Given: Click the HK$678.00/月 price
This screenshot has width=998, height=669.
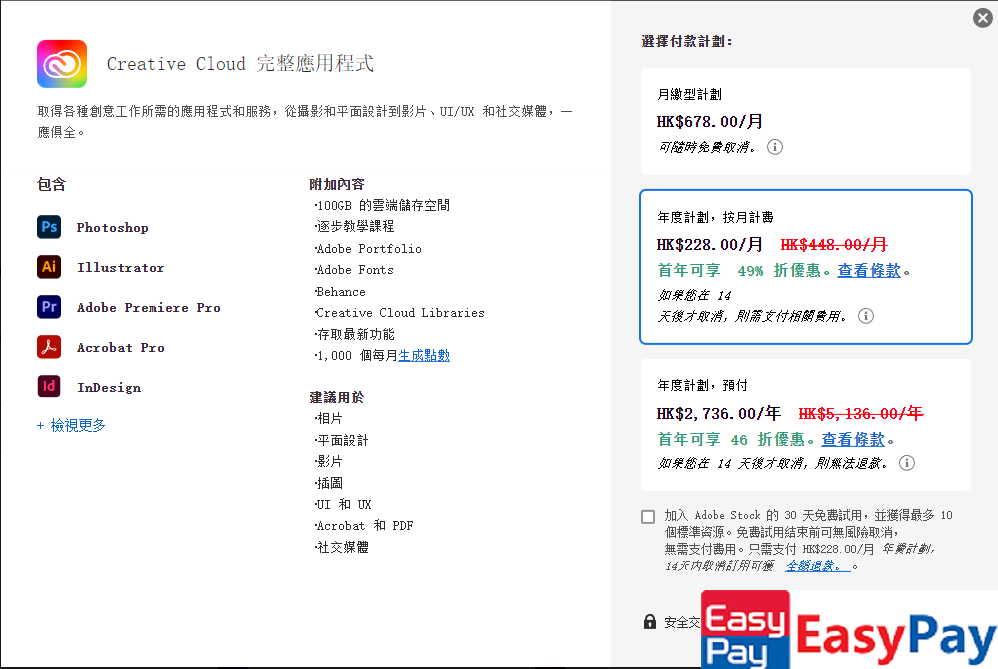Looking at the screenshot, I should pos(710,121).
